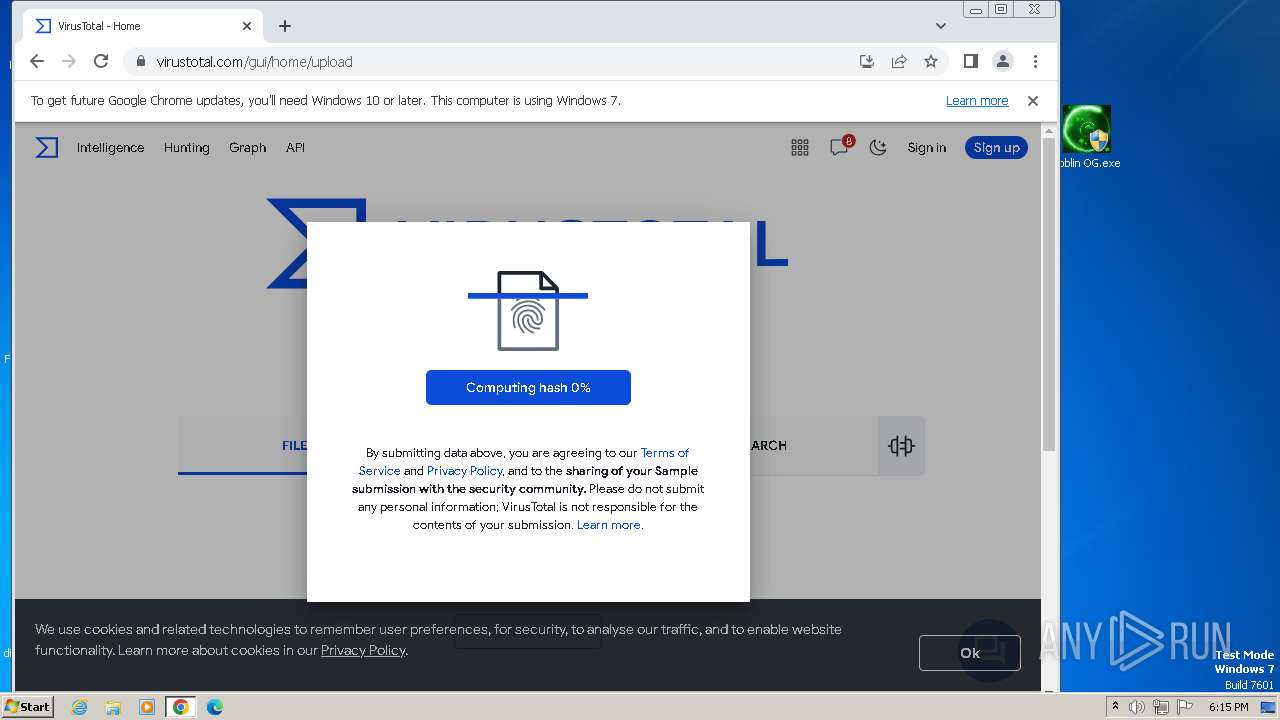Image resolution: width=1280 pixels, height=720 pixels.
Task: Accept cookies with the Ok button
Action: [970, 653]
